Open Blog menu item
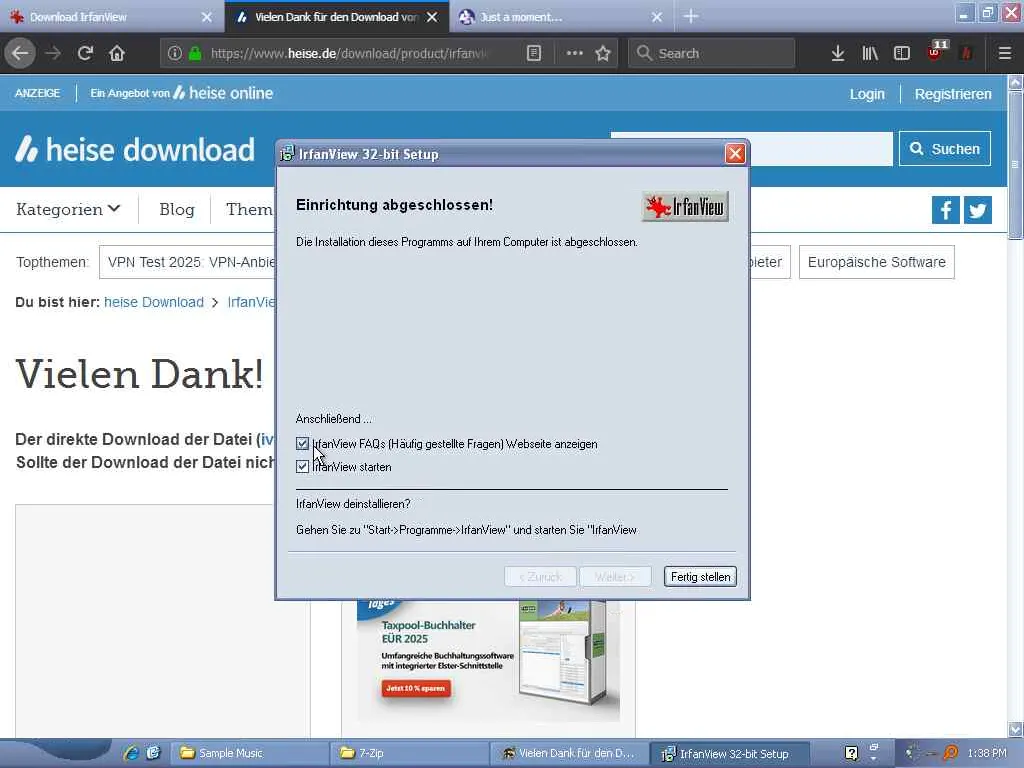This screenshot has height=768, width=1024. [x=177, y=210]
